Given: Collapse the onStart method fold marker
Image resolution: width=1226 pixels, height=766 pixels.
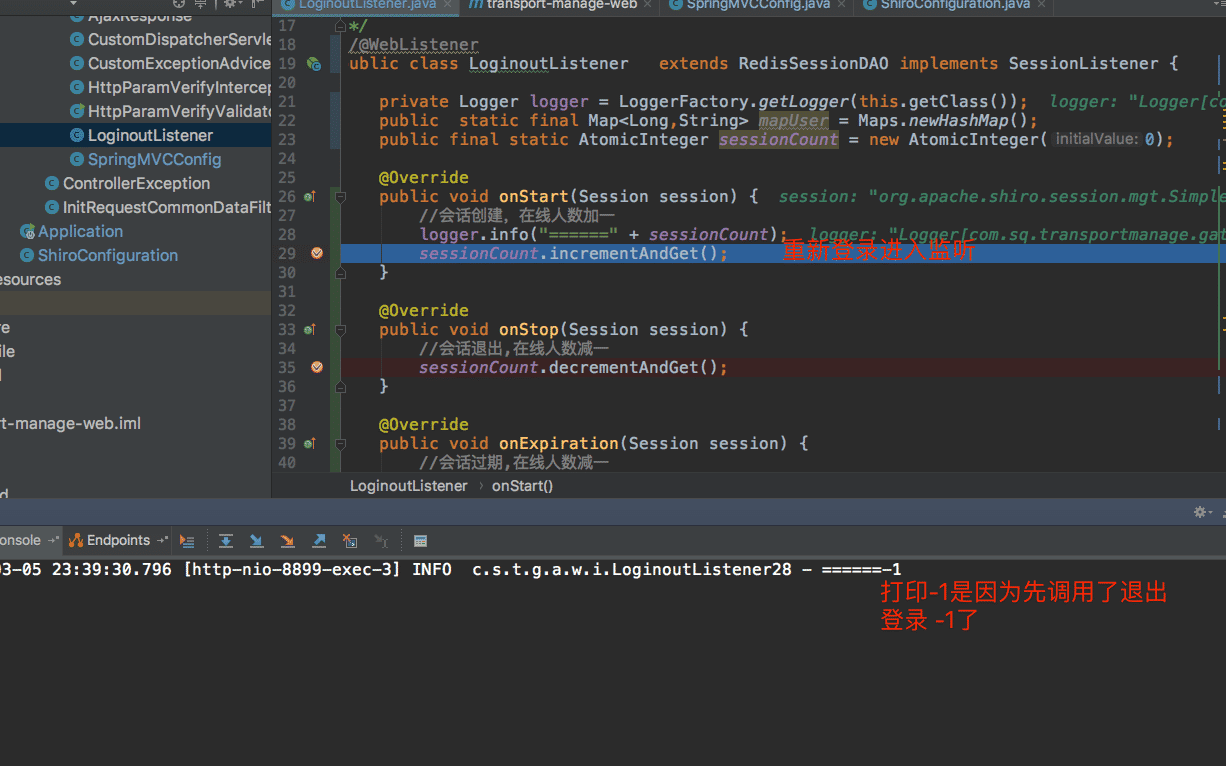Looking at the screenshot, I should pos(340,197).
